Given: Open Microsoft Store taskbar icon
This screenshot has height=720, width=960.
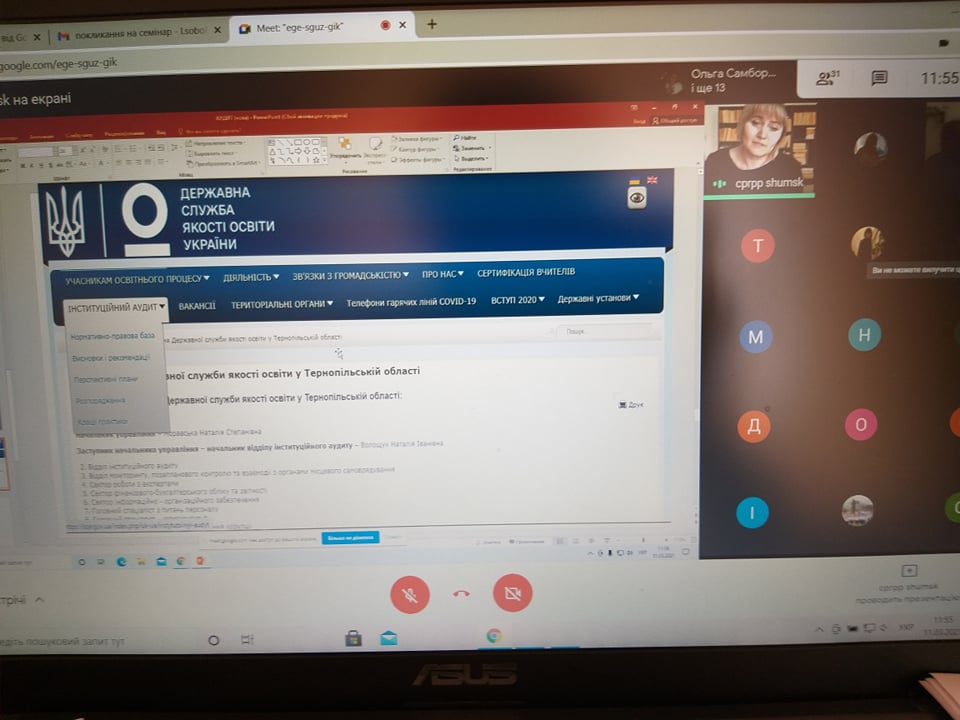Looking at the screenshot, I should coord(353,639).
